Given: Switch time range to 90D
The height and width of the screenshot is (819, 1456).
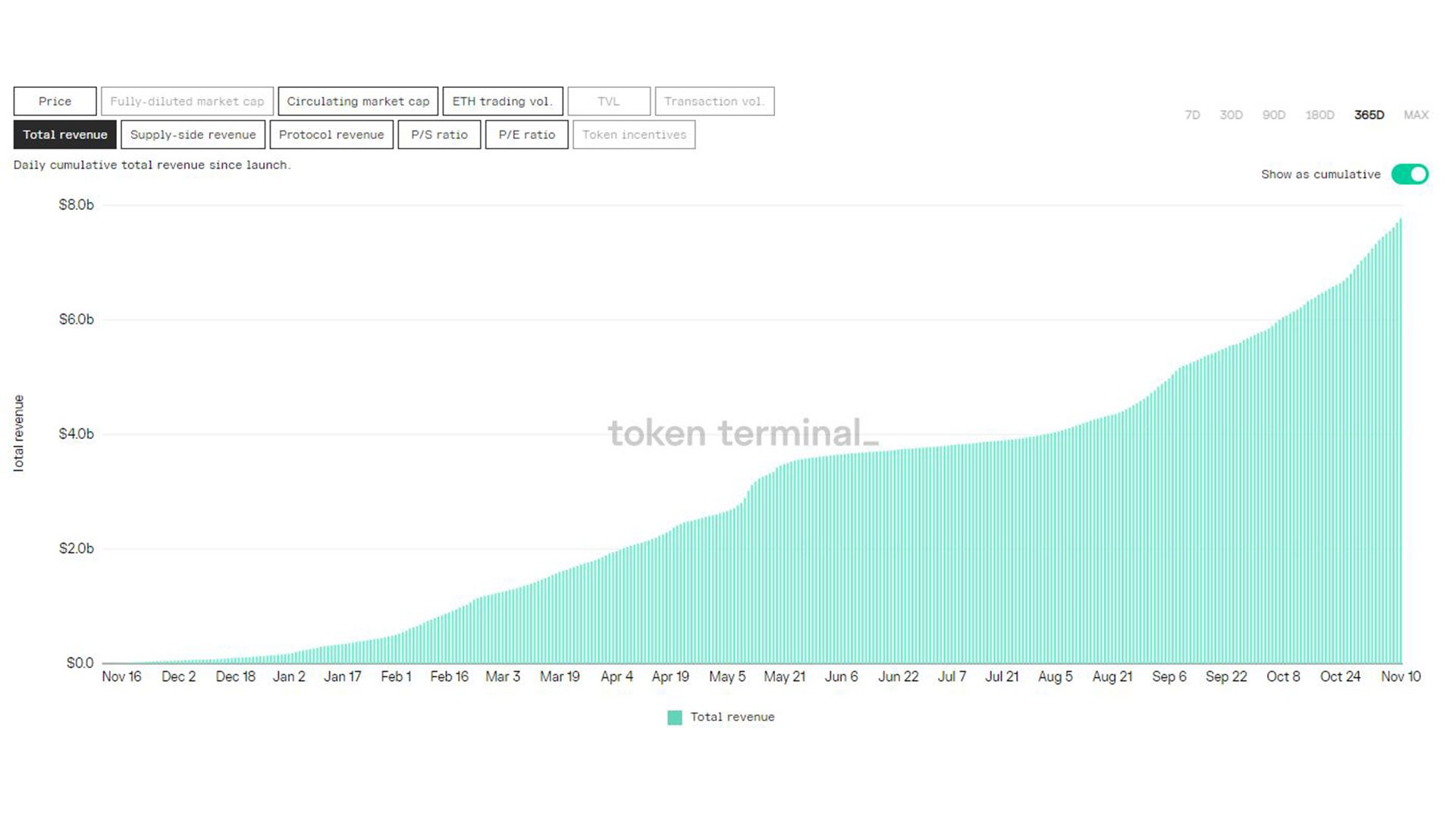Looking at the screenshot, I should 1273,115.
